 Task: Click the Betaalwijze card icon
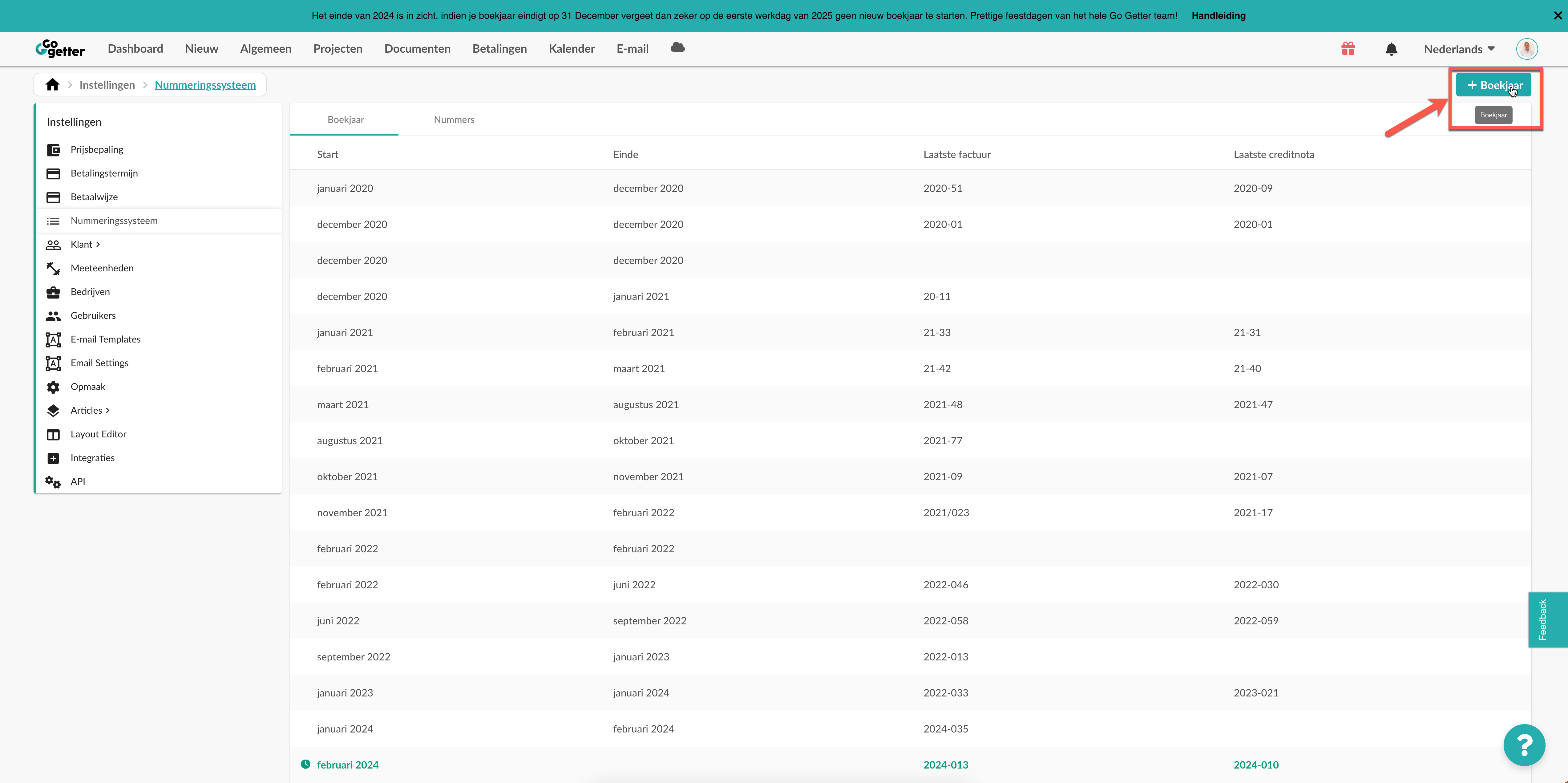point(54,197)
